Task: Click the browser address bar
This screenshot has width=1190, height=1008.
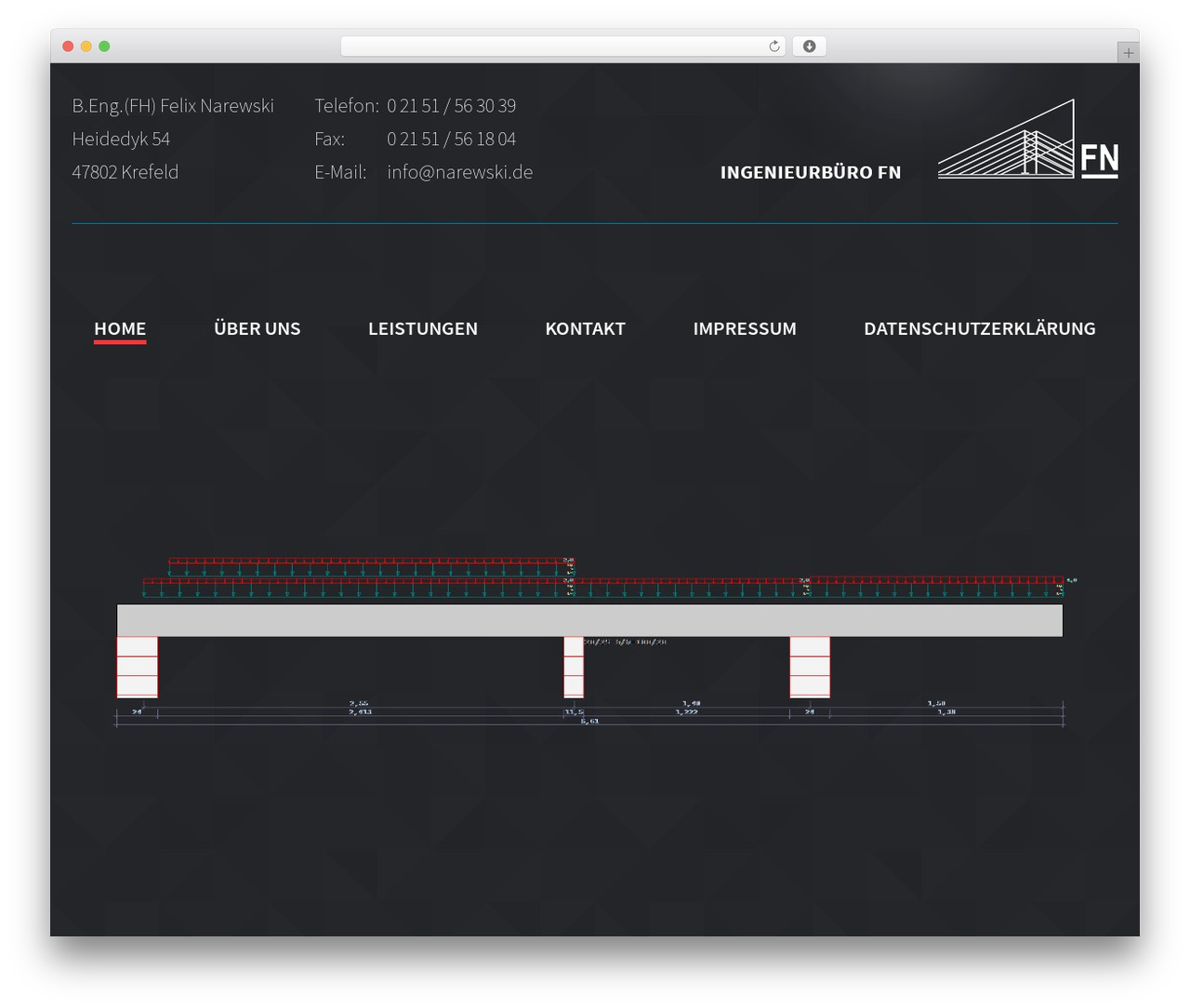Action: click(x=563, y=46)
